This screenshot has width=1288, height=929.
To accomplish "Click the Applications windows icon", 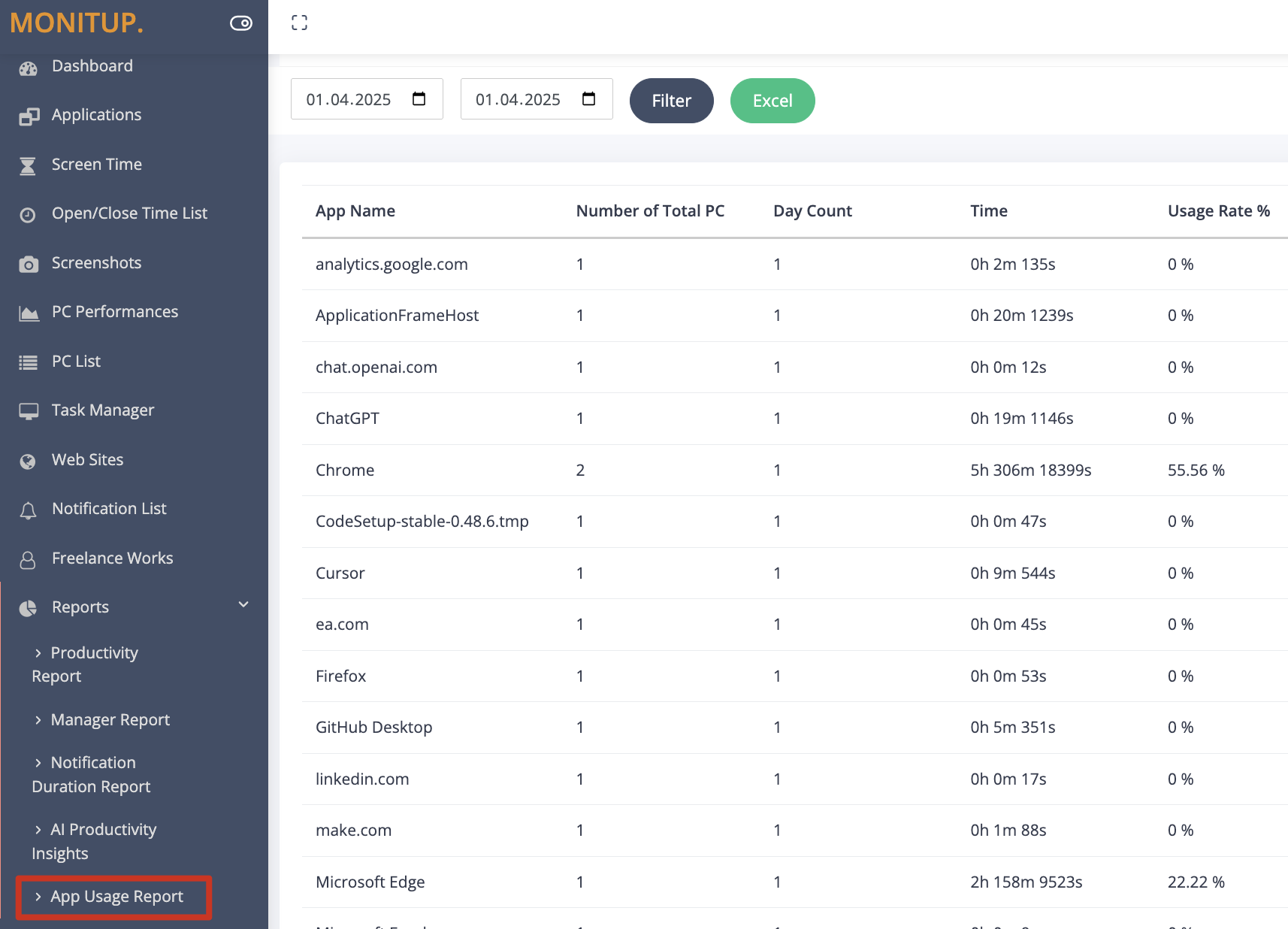I will pyautogui.click(x=29, y=117).
